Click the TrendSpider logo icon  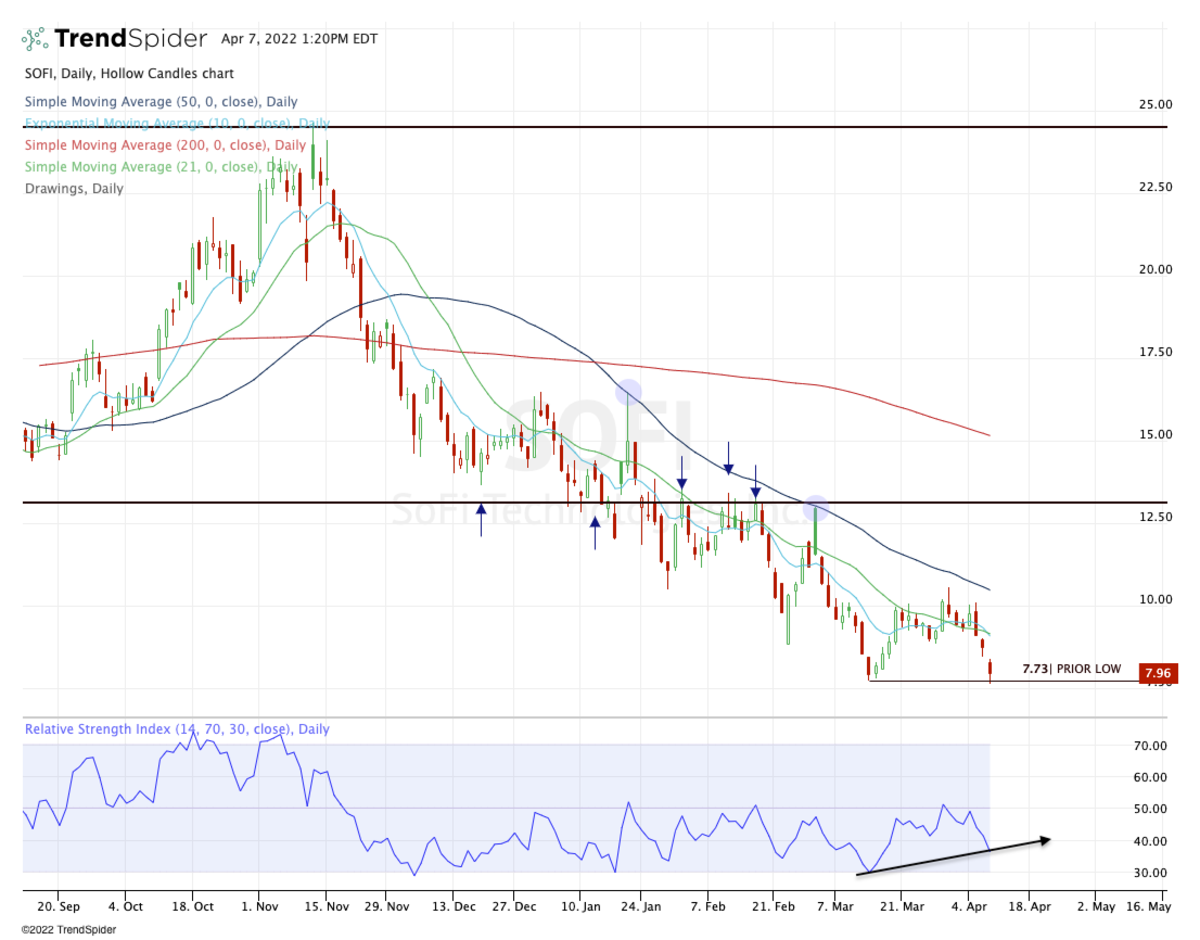35,39
